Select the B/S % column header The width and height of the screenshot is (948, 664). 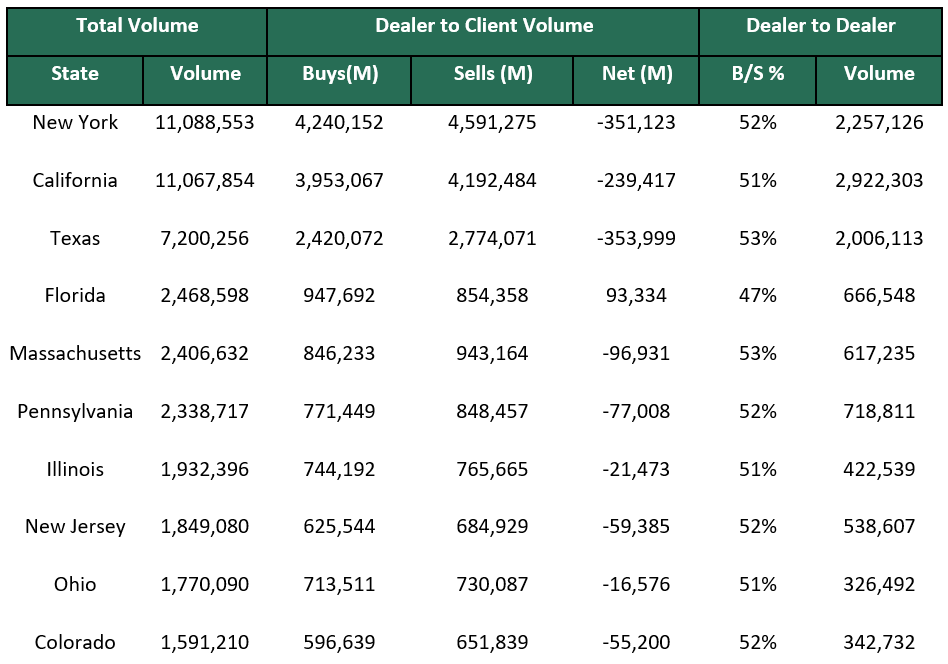(x=758, y=74)
